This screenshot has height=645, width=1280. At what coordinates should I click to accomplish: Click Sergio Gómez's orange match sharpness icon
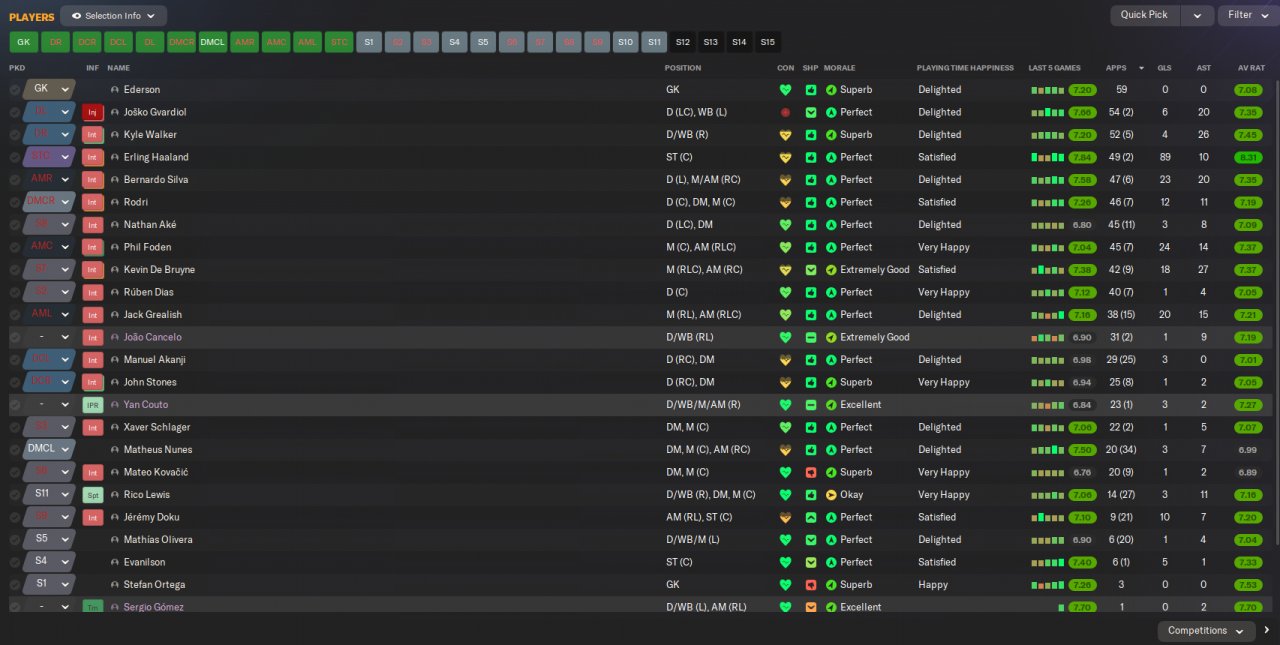point(811,607)
